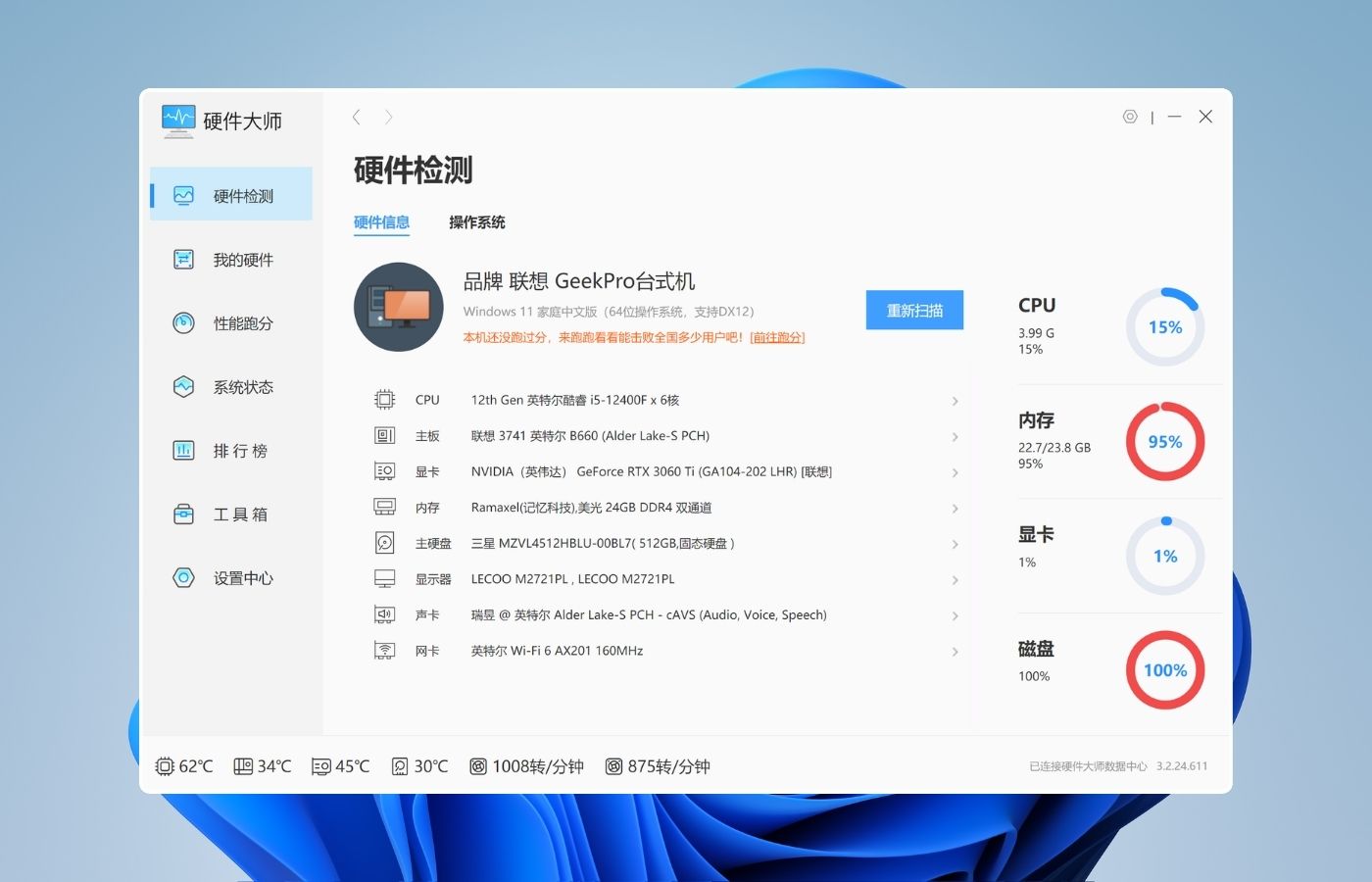Viewport: 1372px width, 882px height.
Task: Click the 内存 memory icon in list
Action: pyautogui.click(x=384, y=507)
